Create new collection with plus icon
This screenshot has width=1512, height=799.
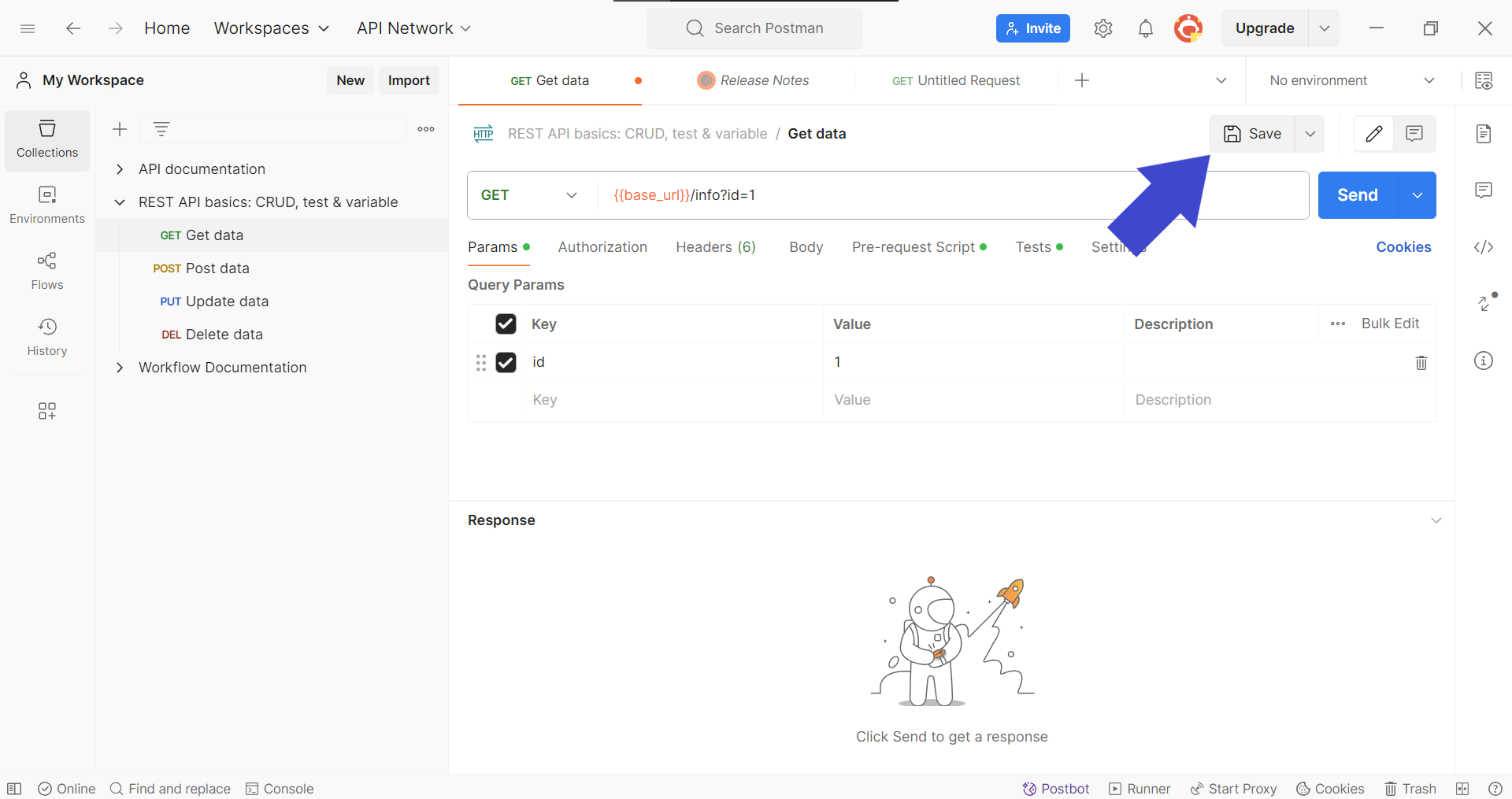[x=120, y=129]
